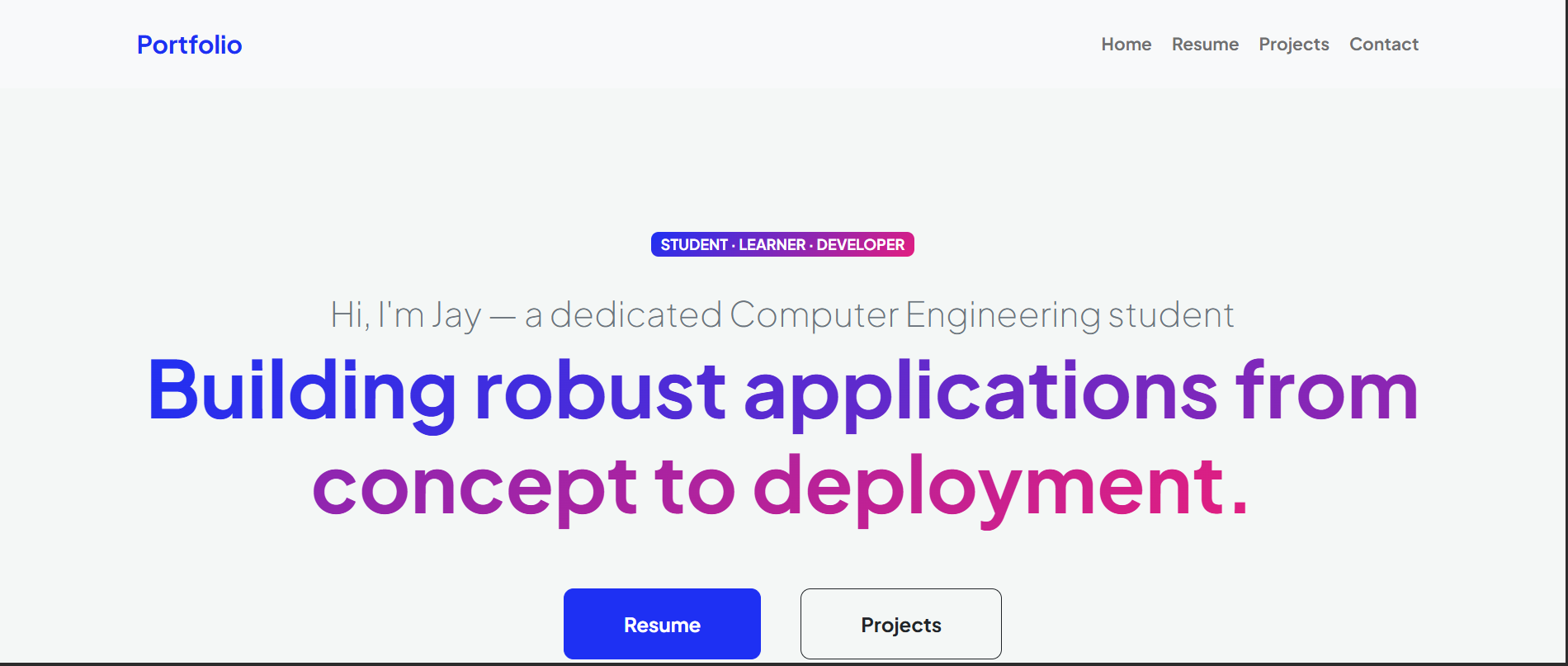Click the word "from" in the headline
1568x666 pixels.
click(x=1326, y=391)
